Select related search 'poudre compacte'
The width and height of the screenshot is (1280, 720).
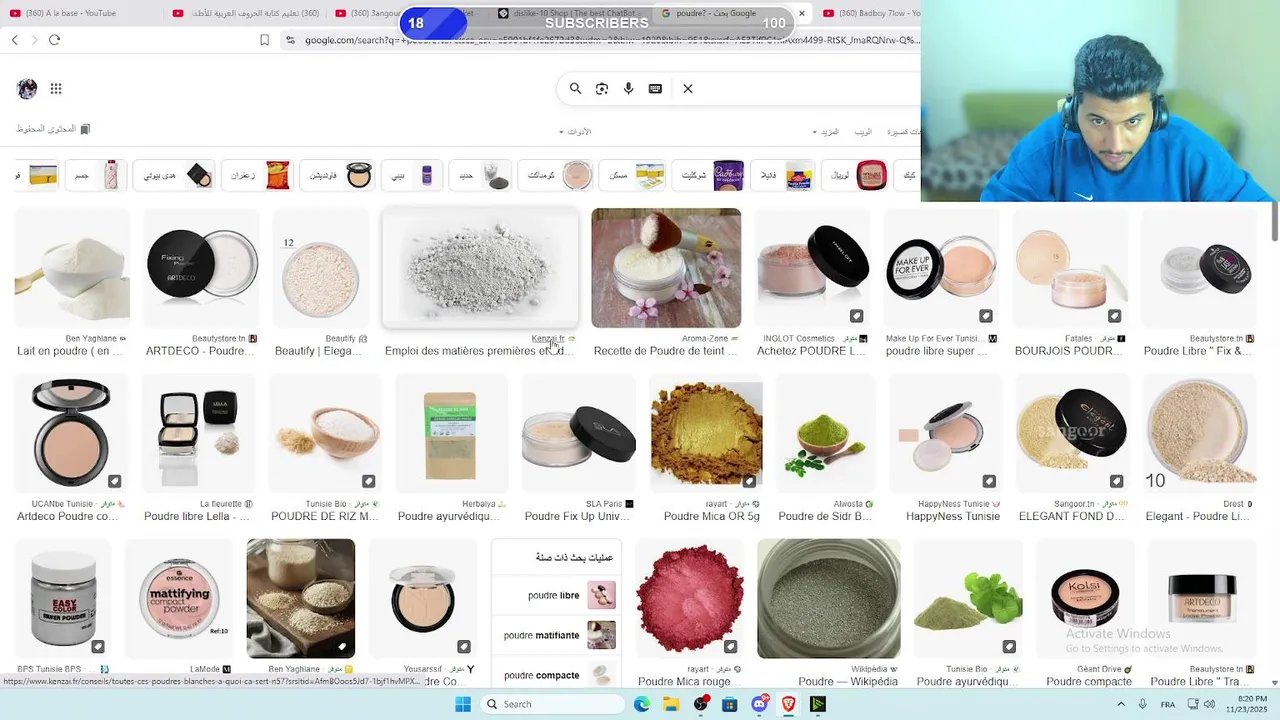pyautogui.click(x=556, y=675)
